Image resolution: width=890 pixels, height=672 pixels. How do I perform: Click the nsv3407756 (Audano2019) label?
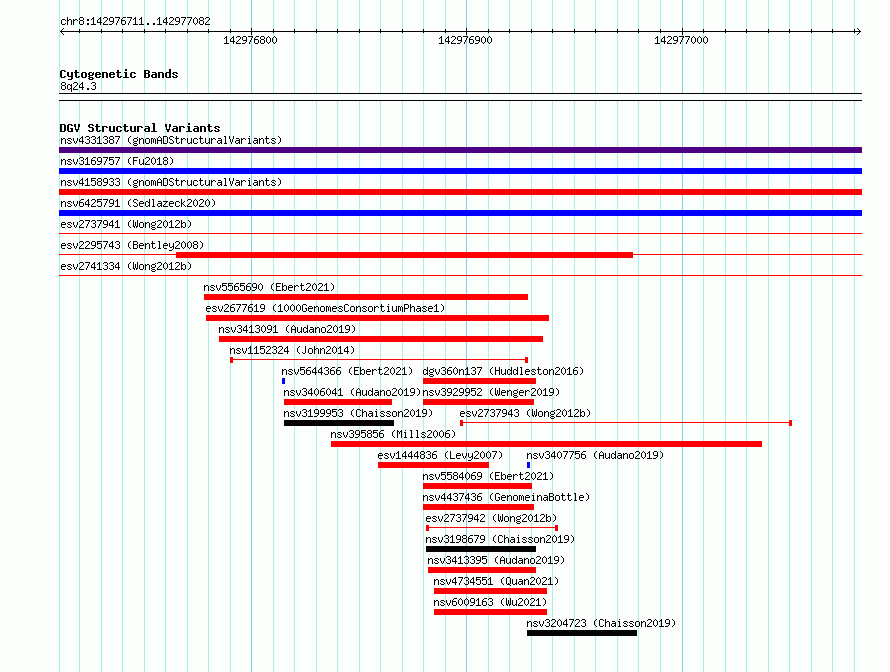595,455
